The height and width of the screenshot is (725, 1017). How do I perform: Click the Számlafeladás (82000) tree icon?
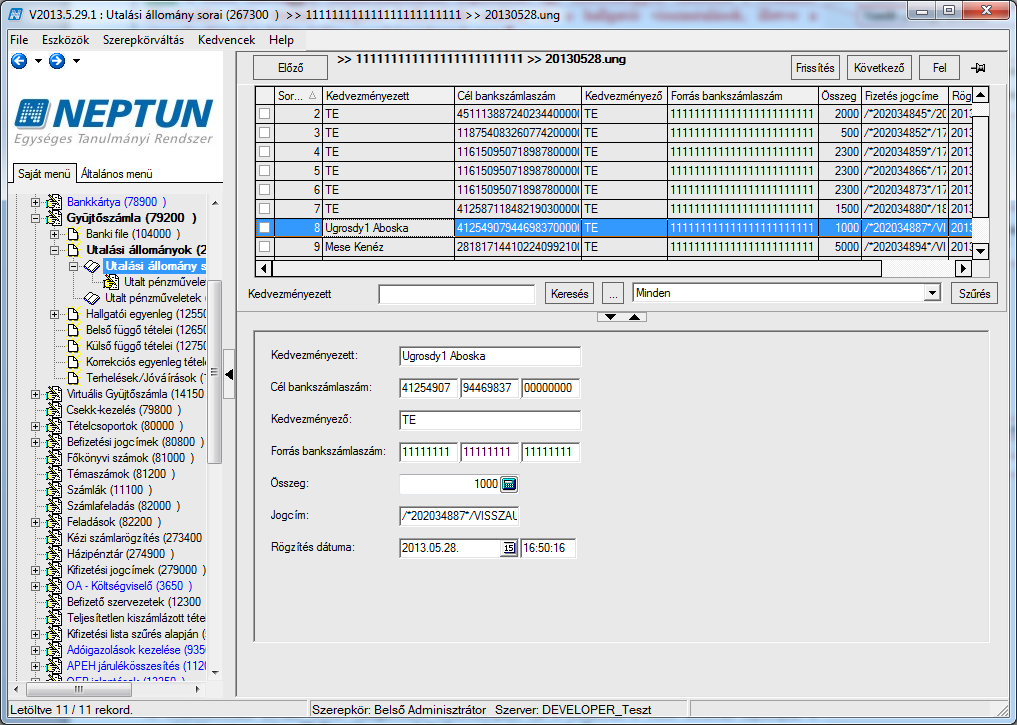coord(54,506)
